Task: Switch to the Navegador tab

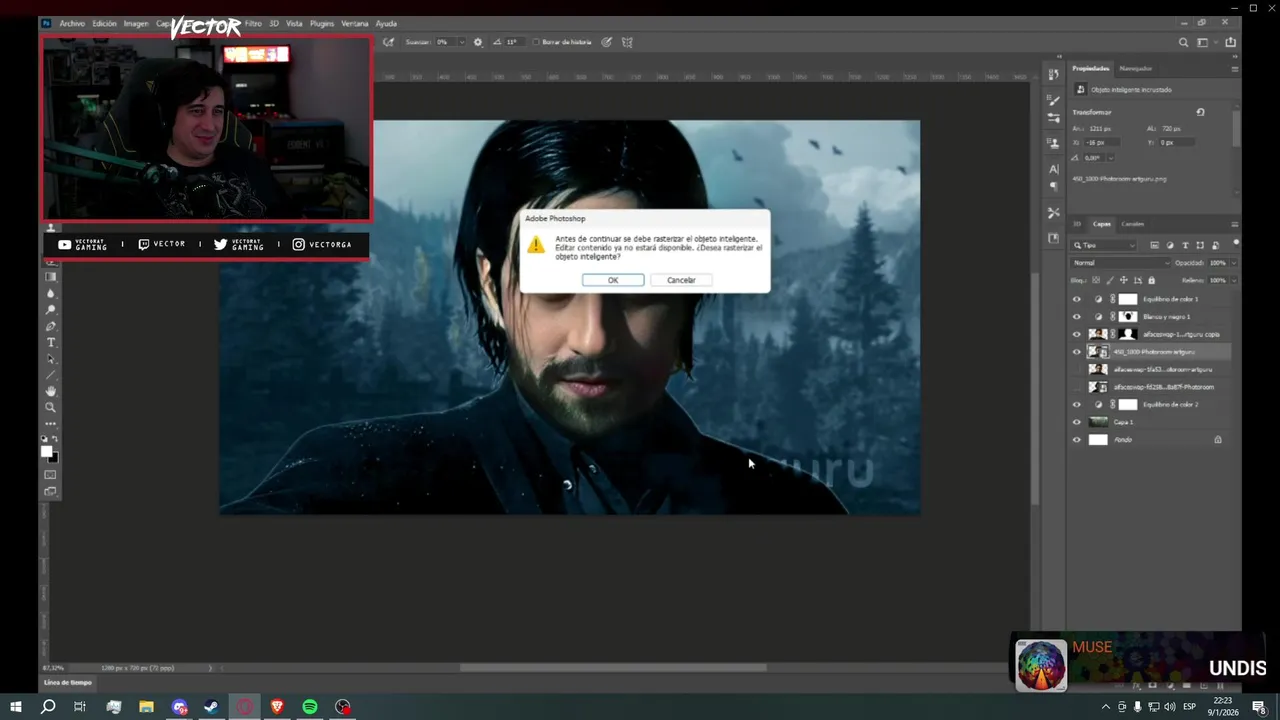Action: click(1135, 69)
